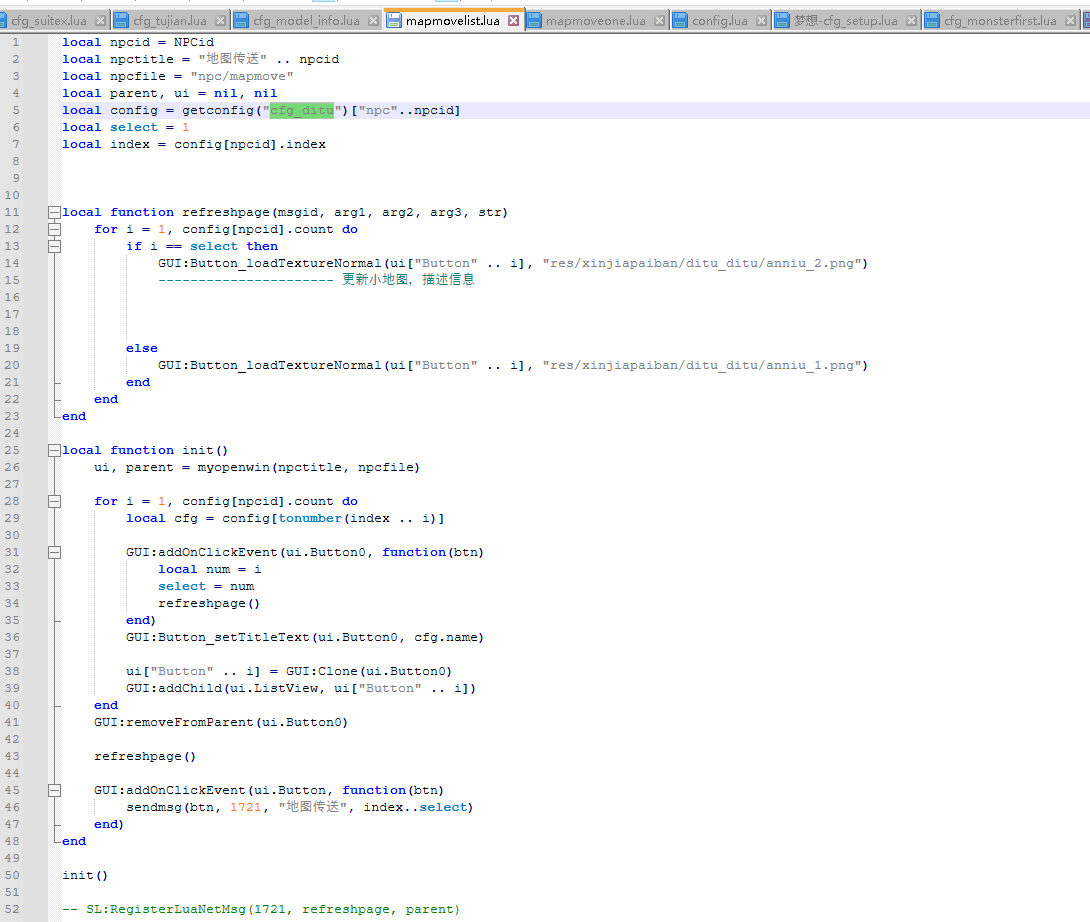The image size is (1090, 922).
Task: Open the cfg_monsterfirst.lua tab
Action: (x=999, y=21)
